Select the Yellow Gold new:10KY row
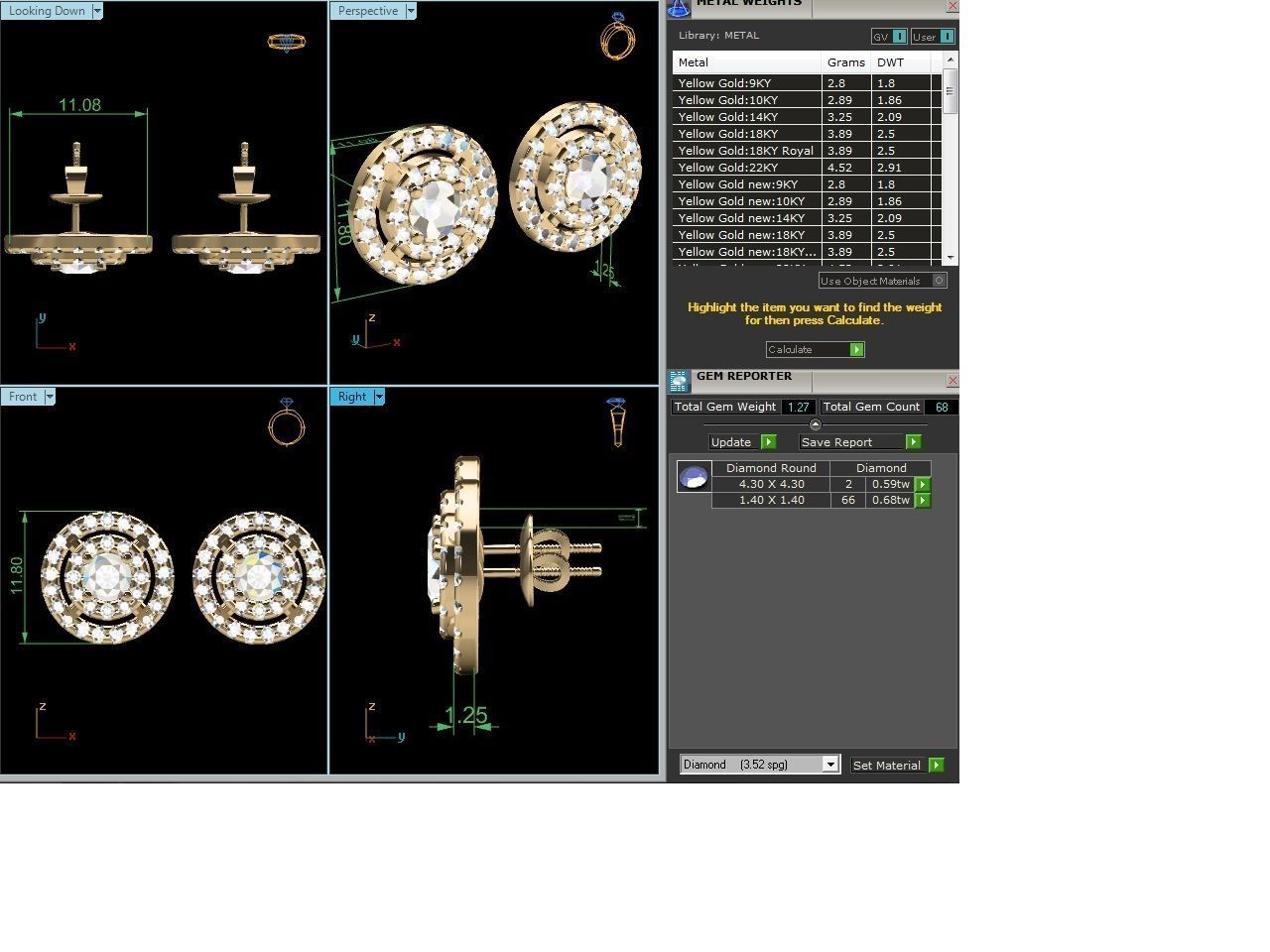1270x952 pixels. coord(807,201)
